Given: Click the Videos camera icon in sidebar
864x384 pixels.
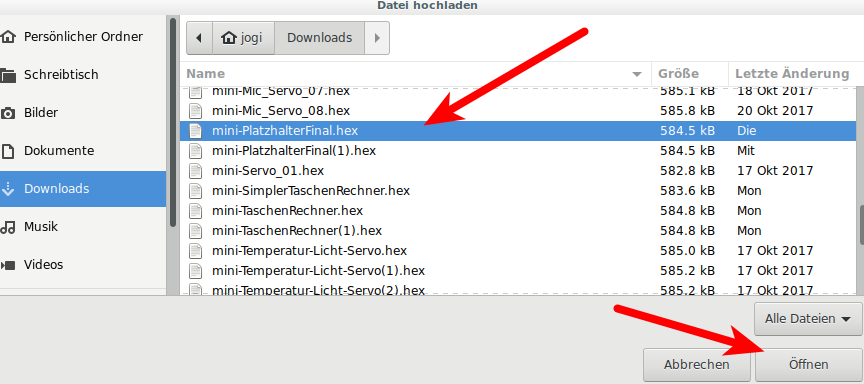Looking at the screenshot, I should [8, 265].
